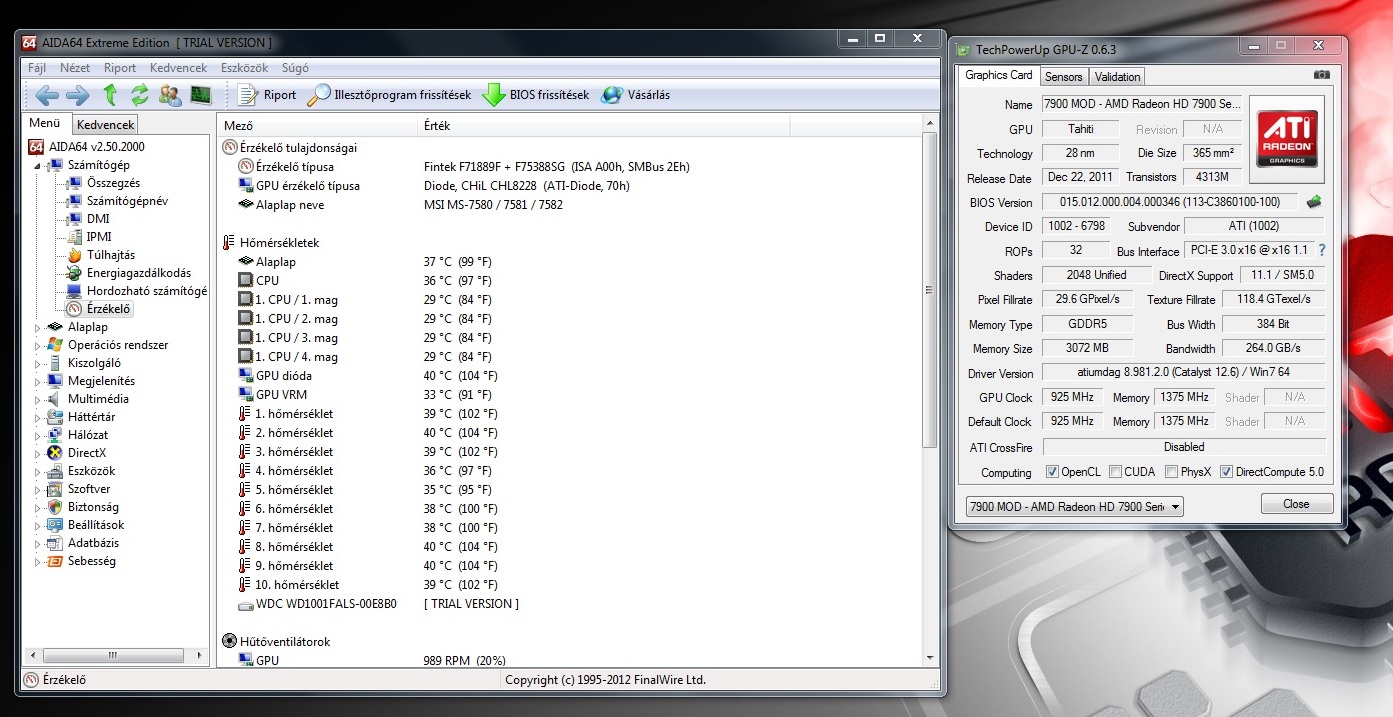Select the Érzékelő tree item

(x=108, y=309)
